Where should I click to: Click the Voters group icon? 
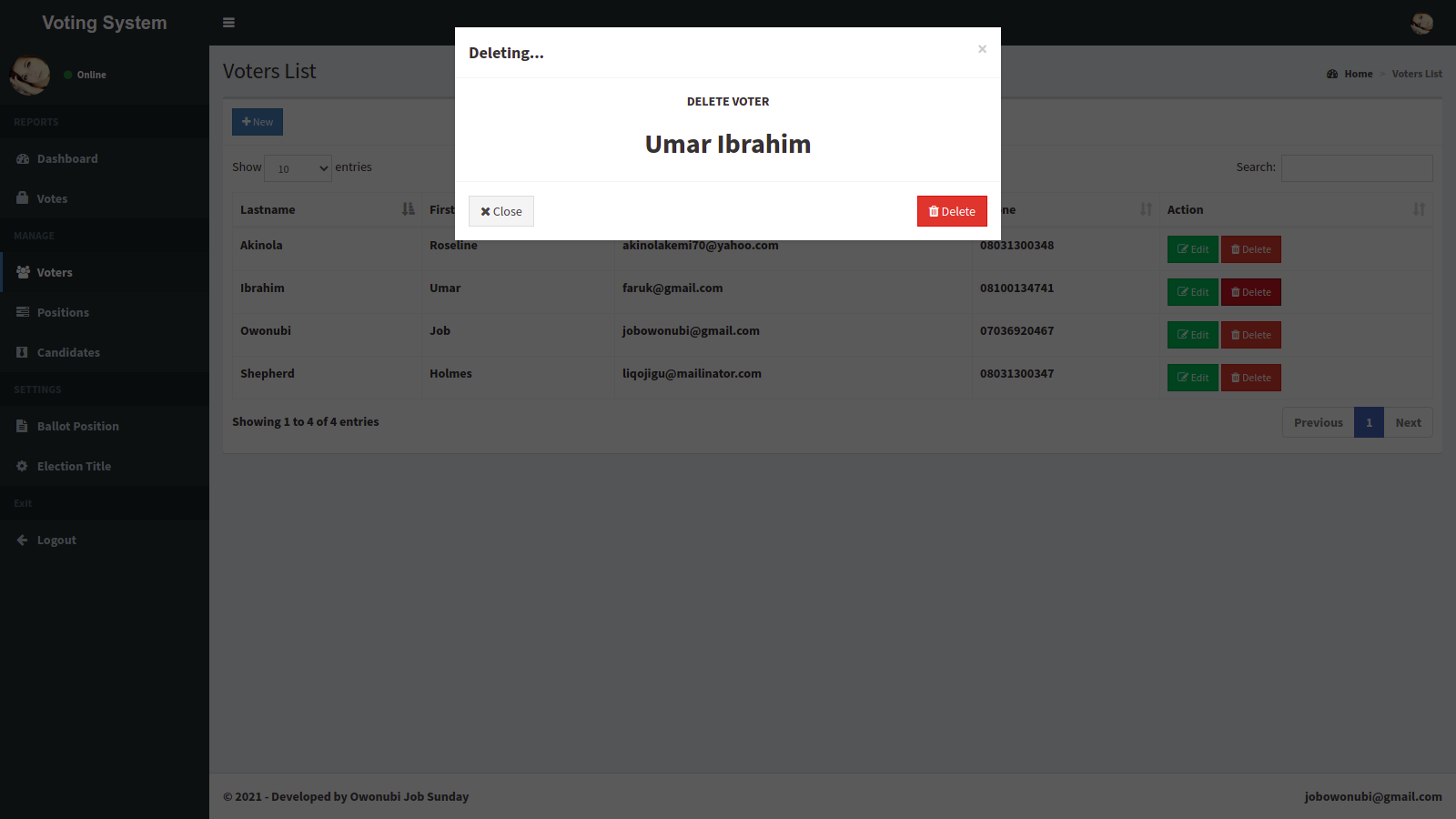23,272
